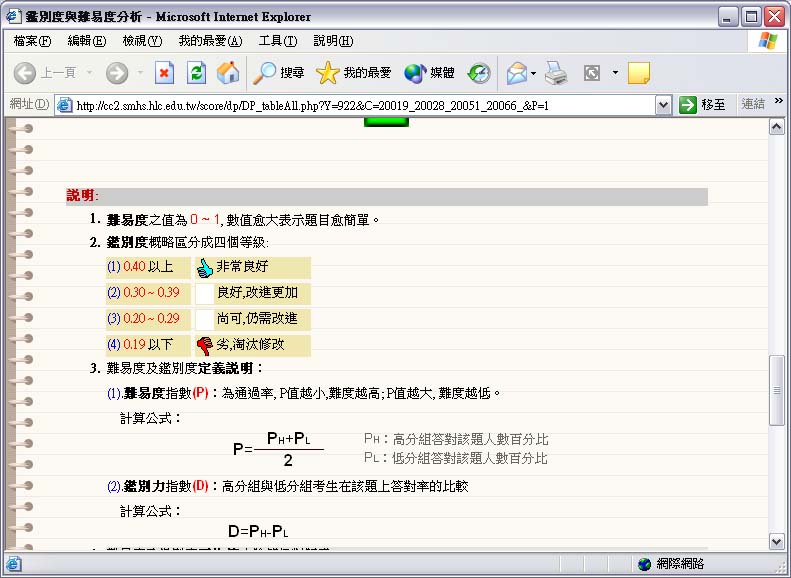
Task: Show the browsing History pane
Action: point(479,73)
